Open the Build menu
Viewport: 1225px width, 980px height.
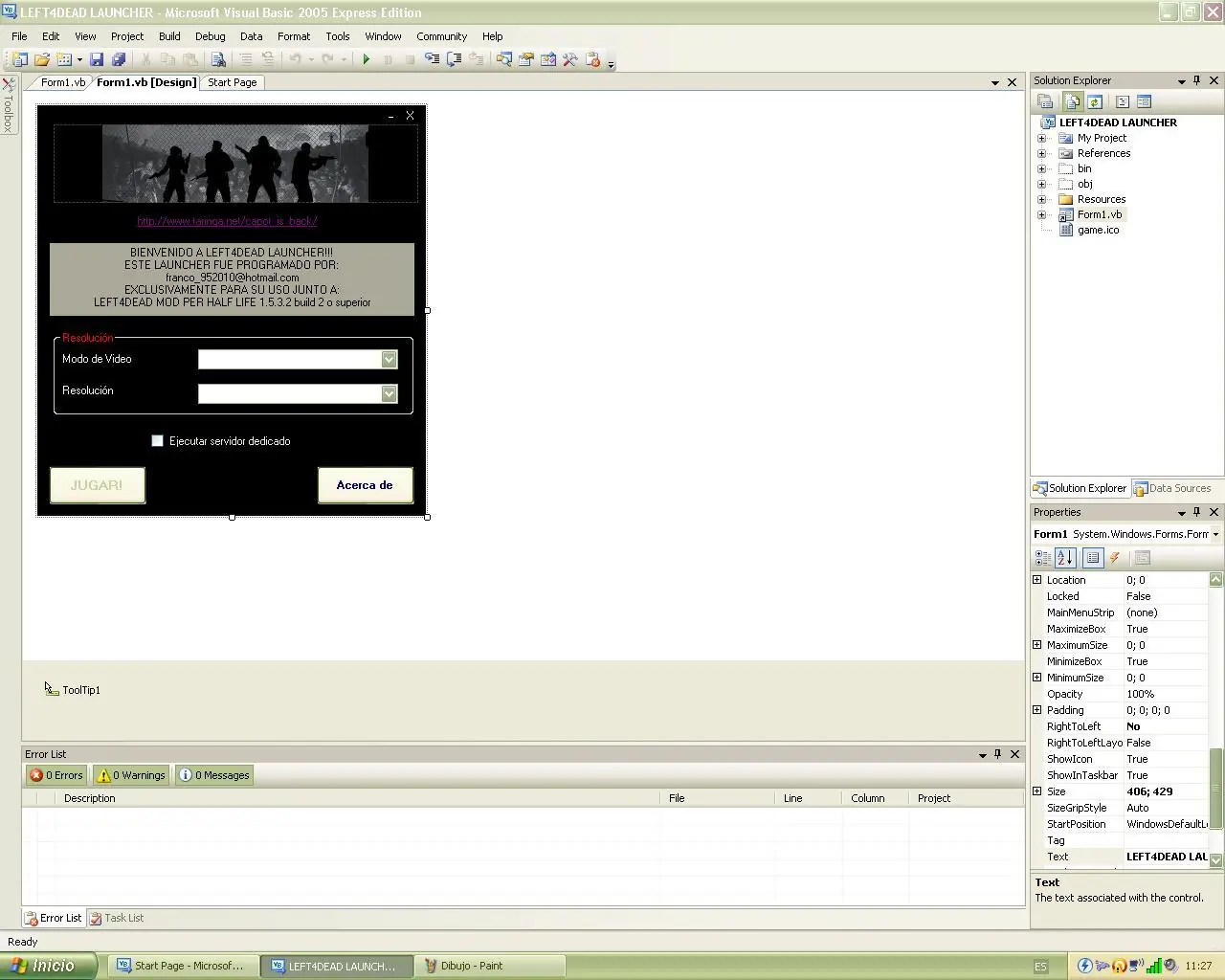click(x=169, y=36)
